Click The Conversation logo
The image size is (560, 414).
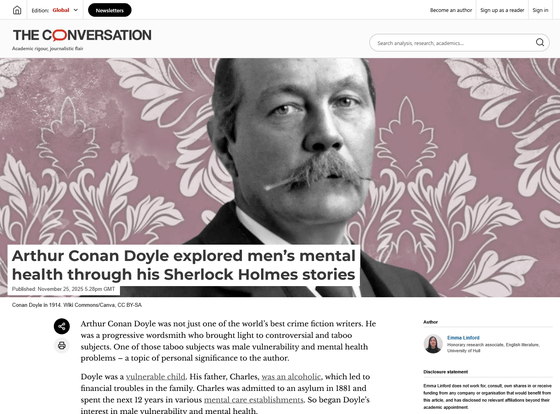click(x=82, y=35)
